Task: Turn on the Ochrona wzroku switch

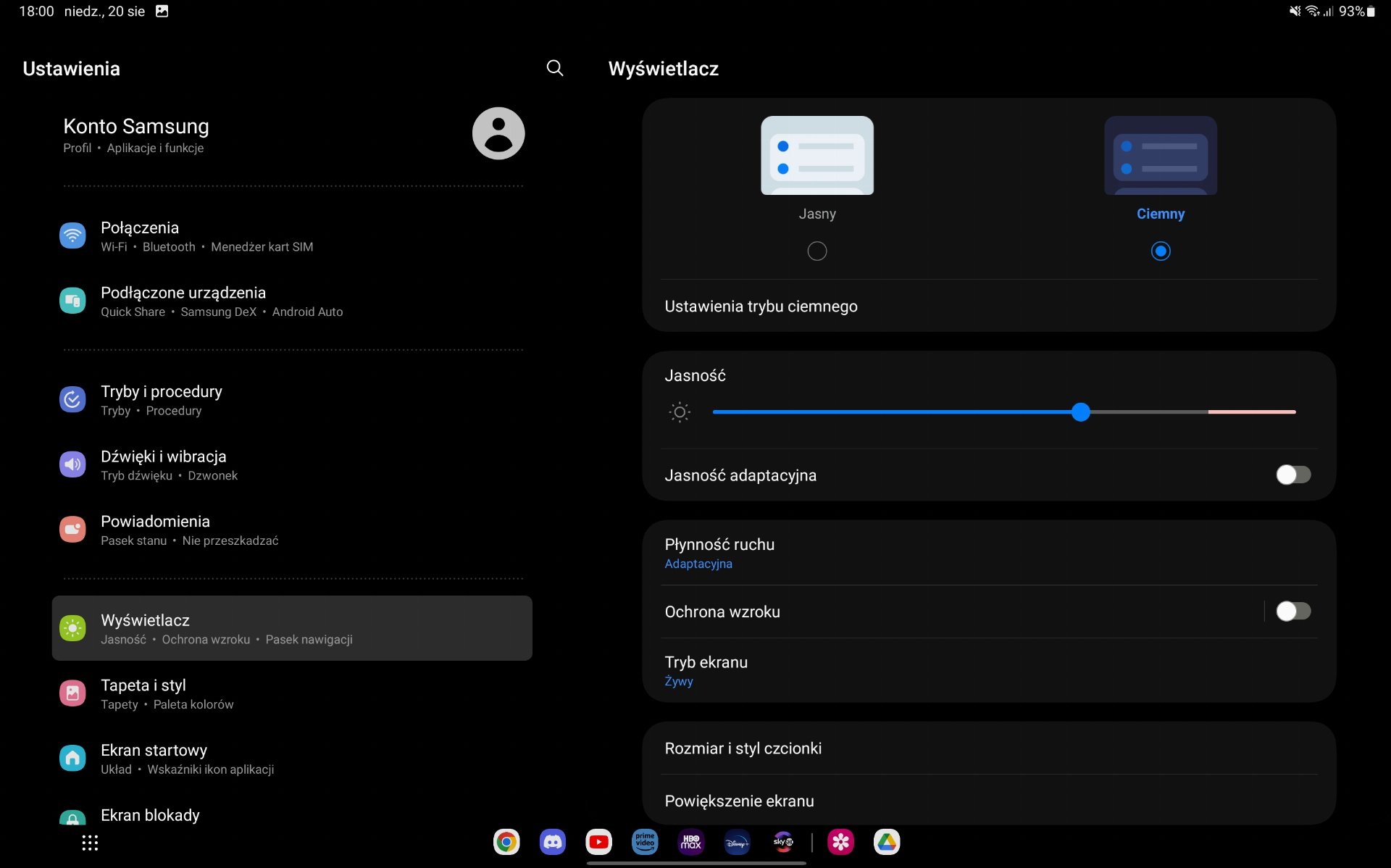Action: [1293, 612]
